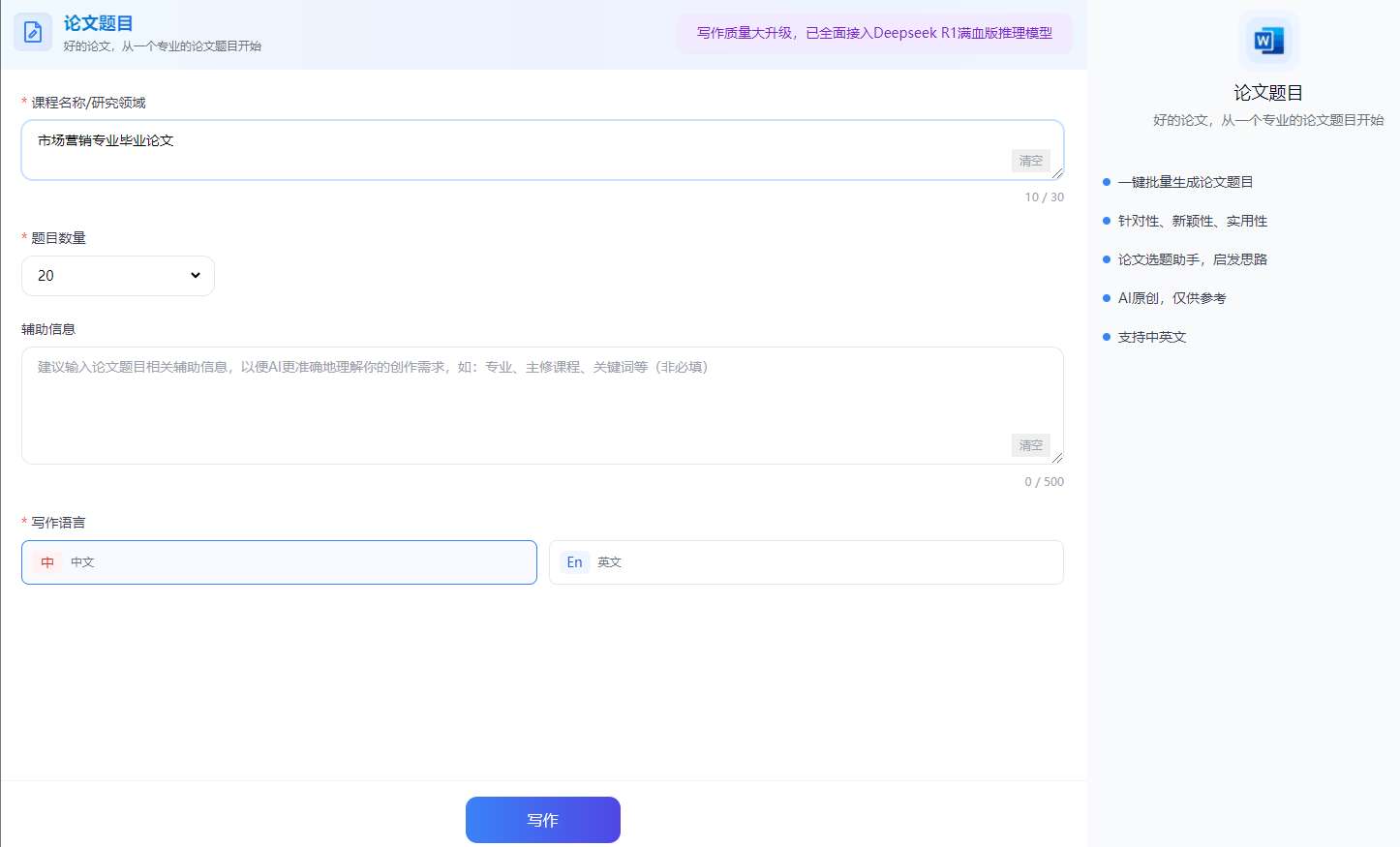Click the 题目数量 field label

coord(58,238)
